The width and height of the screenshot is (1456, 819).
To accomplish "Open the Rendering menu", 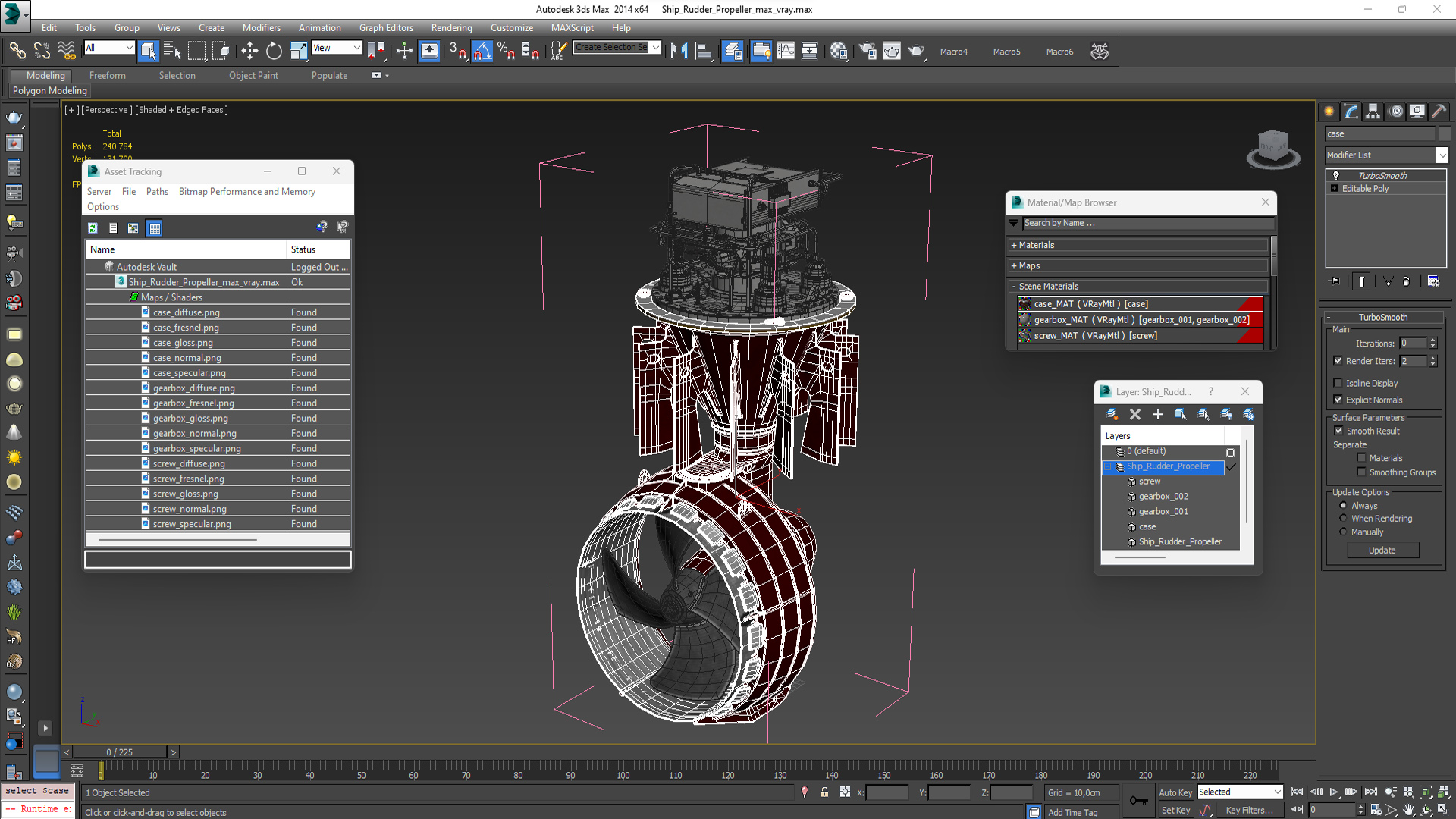I will [x=451, y=27].
